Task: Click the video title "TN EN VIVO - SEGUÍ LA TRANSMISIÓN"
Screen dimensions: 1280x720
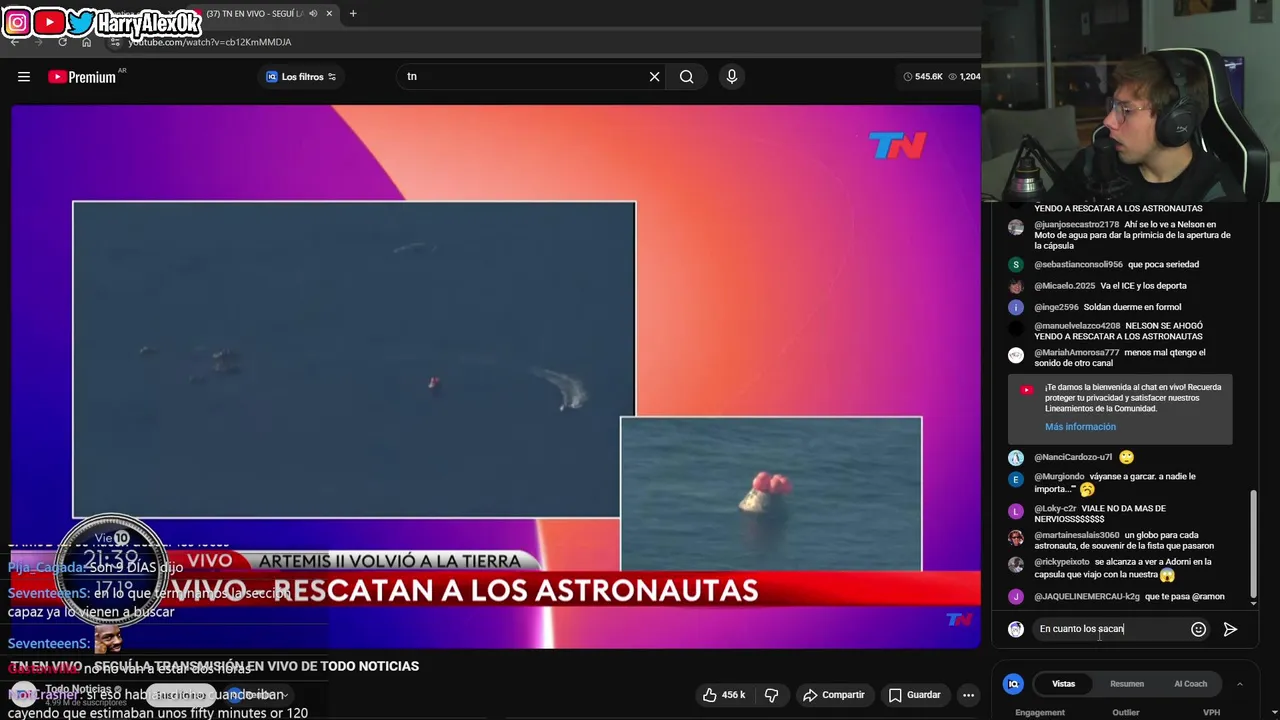Action: 215,666
